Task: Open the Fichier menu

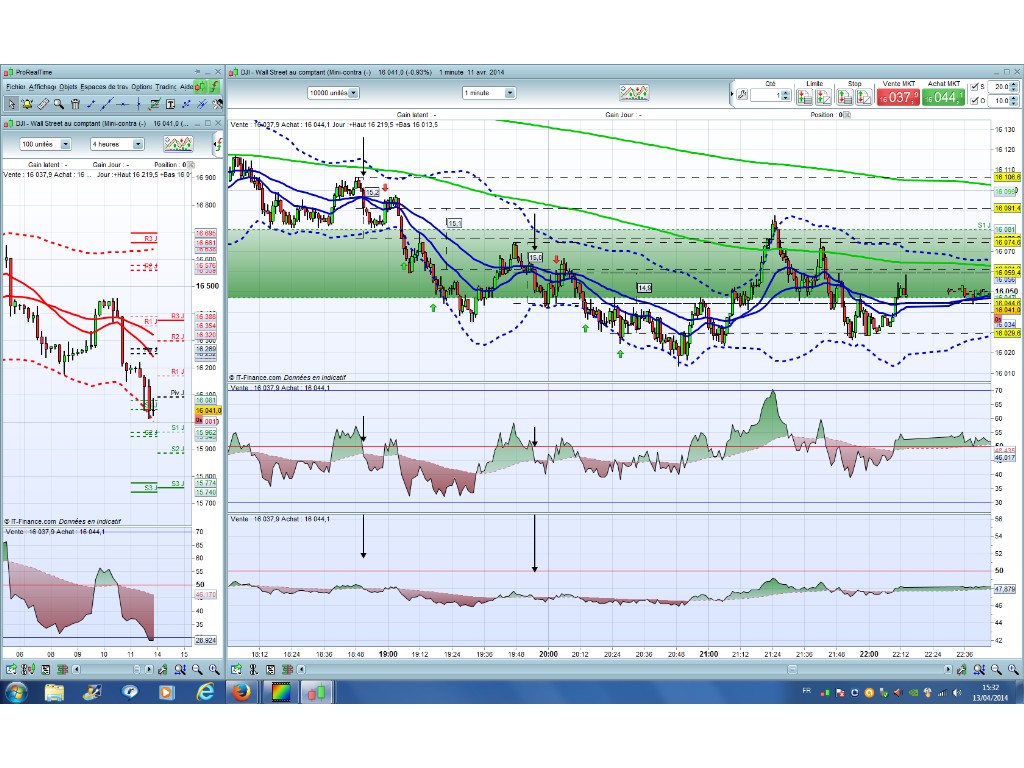Action: [x=16, y=87]
